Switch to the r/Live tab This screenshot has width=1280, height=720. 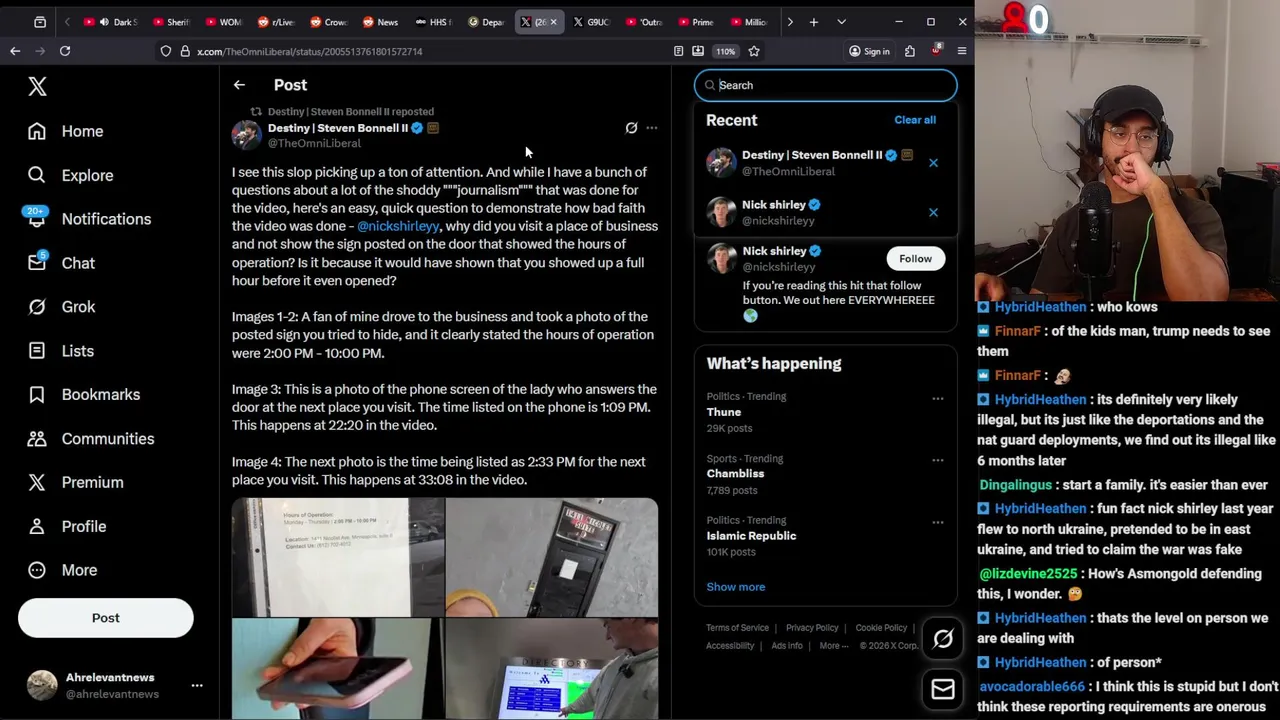pos(276,22)
